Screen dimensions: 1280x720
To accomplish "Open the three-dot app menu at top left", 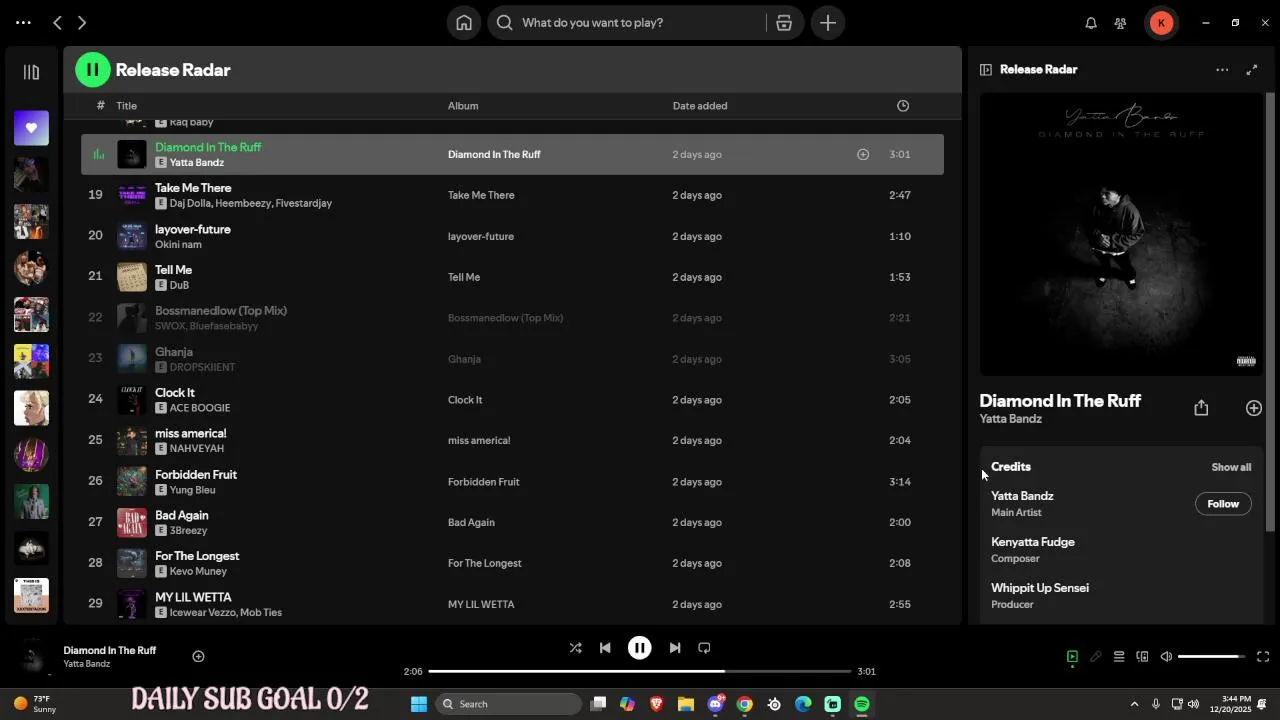I will [24, 22].
